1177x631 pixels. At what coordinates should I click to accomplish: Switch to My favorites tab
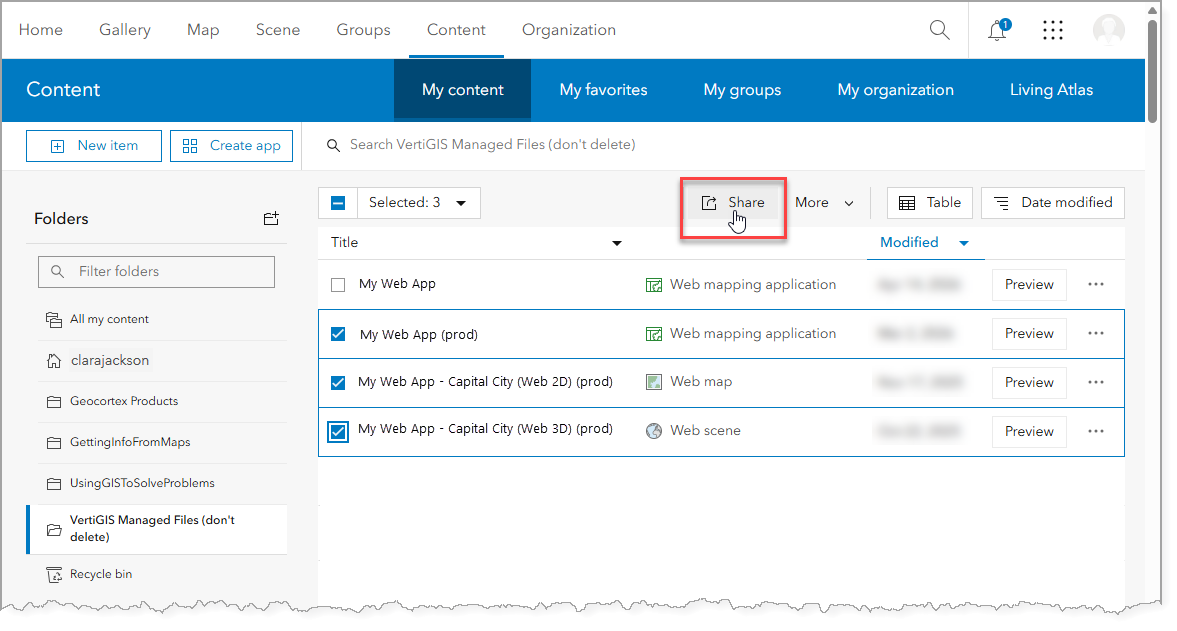(x=604, y=90)
